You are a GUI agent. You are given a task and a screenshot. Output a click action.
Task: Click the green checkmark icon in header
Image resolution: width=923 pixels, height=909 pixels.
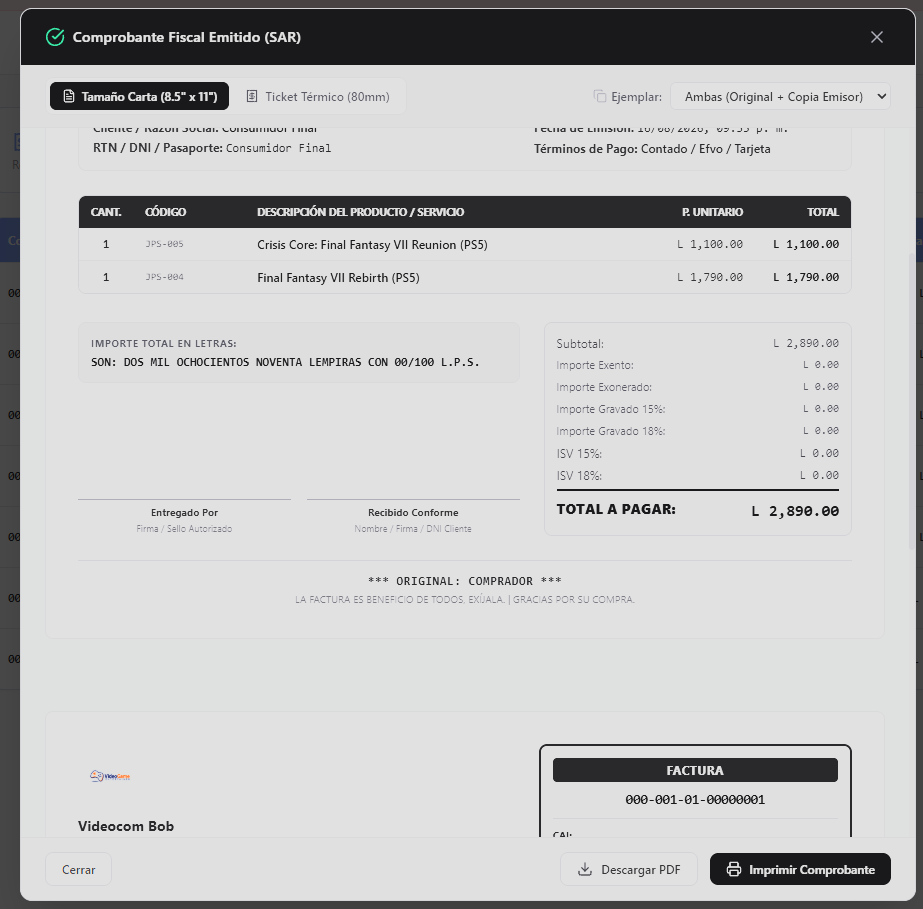pyautogui.click(x=55, y=37)
